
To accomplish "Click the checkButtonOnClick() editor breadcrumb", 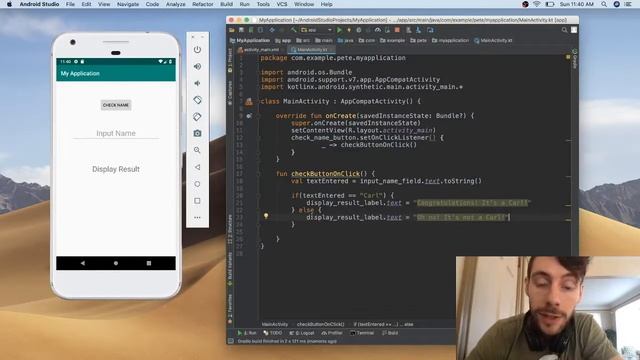I will [x=321, y=324].
